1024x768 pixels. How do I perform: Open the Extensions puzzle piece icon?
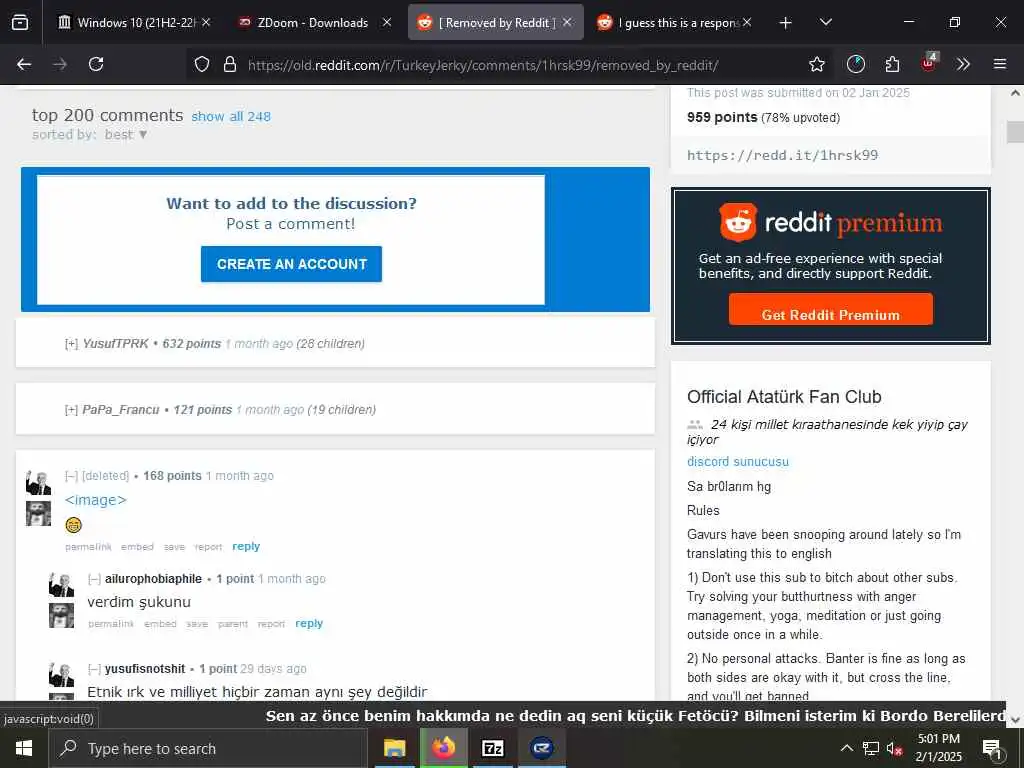point(892,64)
